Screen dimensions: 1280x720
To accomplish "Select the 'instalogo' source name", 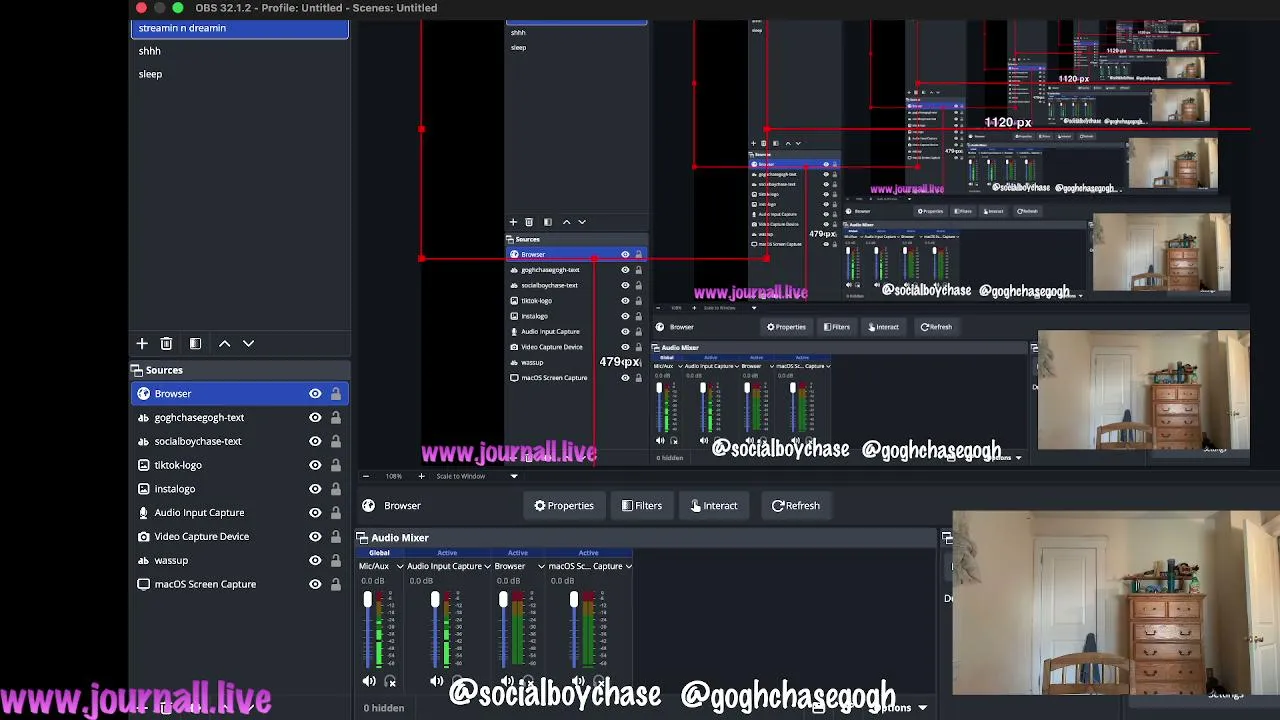I will (x=175, y=489).
